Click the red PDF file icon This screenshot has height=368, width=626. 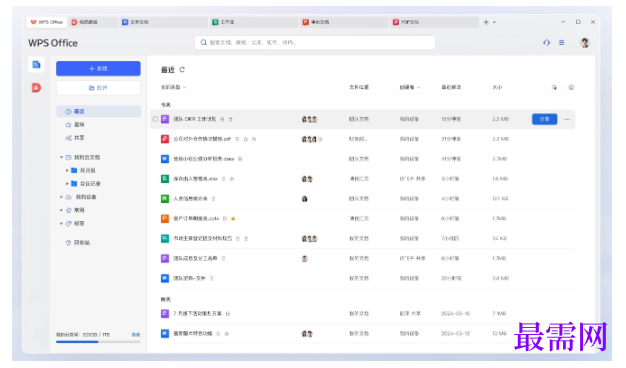(165, 139)
